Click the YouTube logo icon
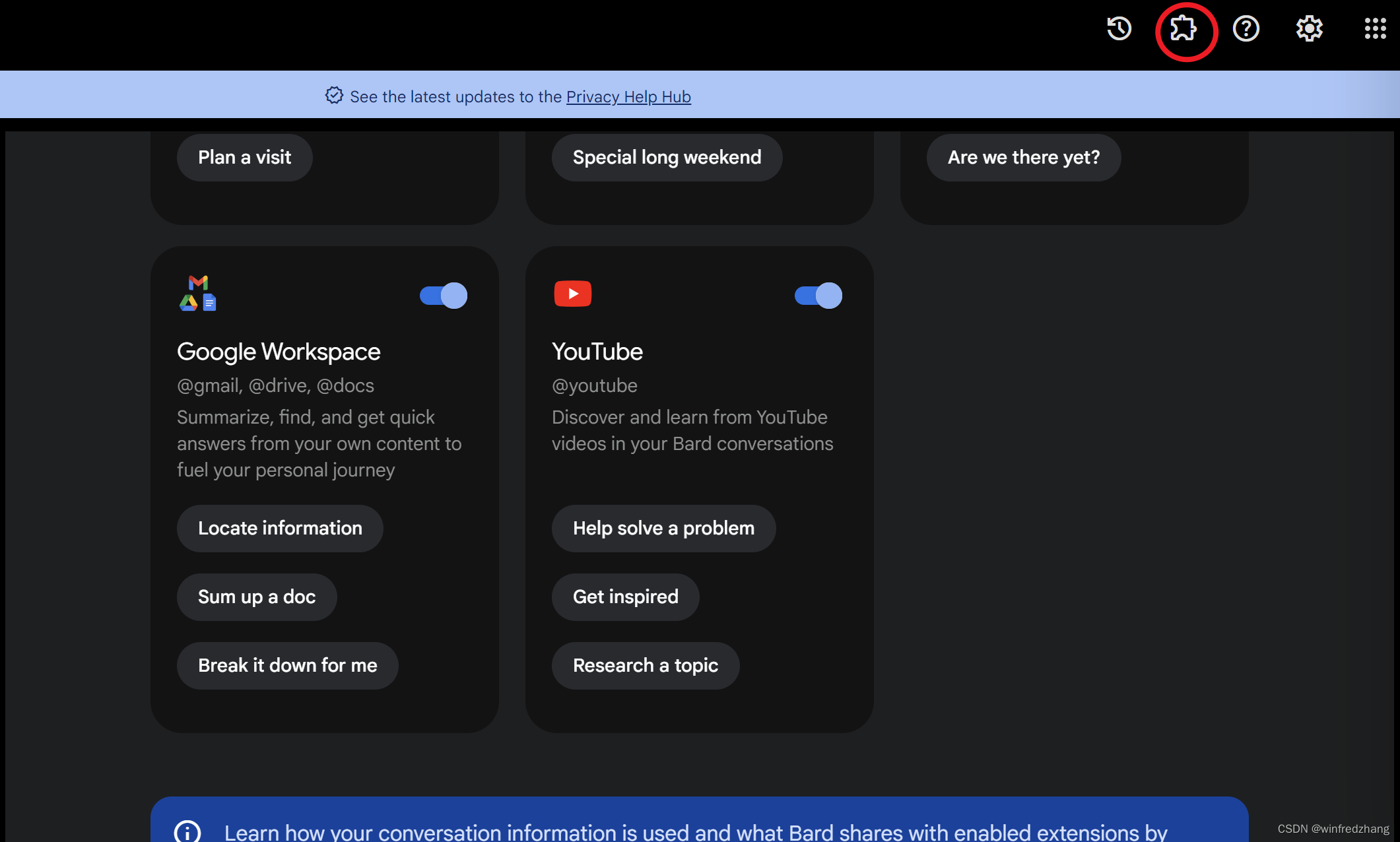 (x=573, y=294)
